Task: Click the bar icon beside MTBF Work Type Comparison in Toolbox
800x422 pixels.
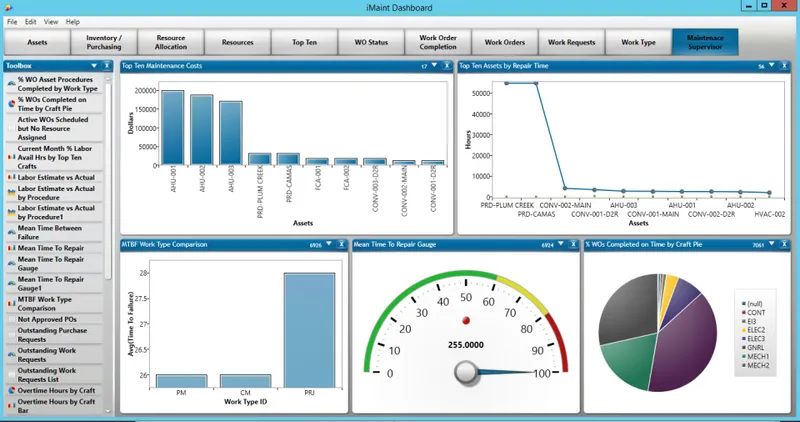Action: [11, 304]
